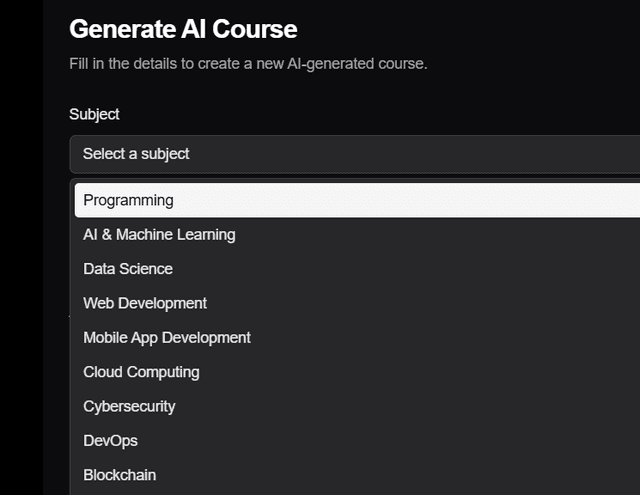Choose Mobile App Development from the list
Screen dimensions: 640x495
pos(357,337)
